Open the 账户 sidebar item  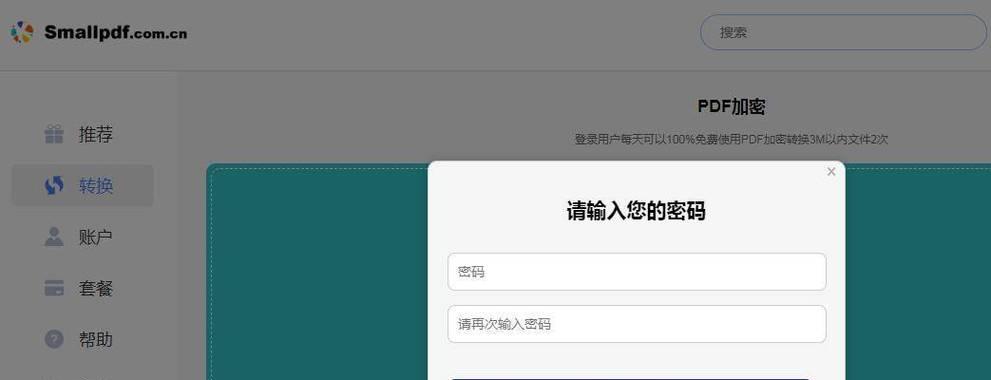pos(82,237)
